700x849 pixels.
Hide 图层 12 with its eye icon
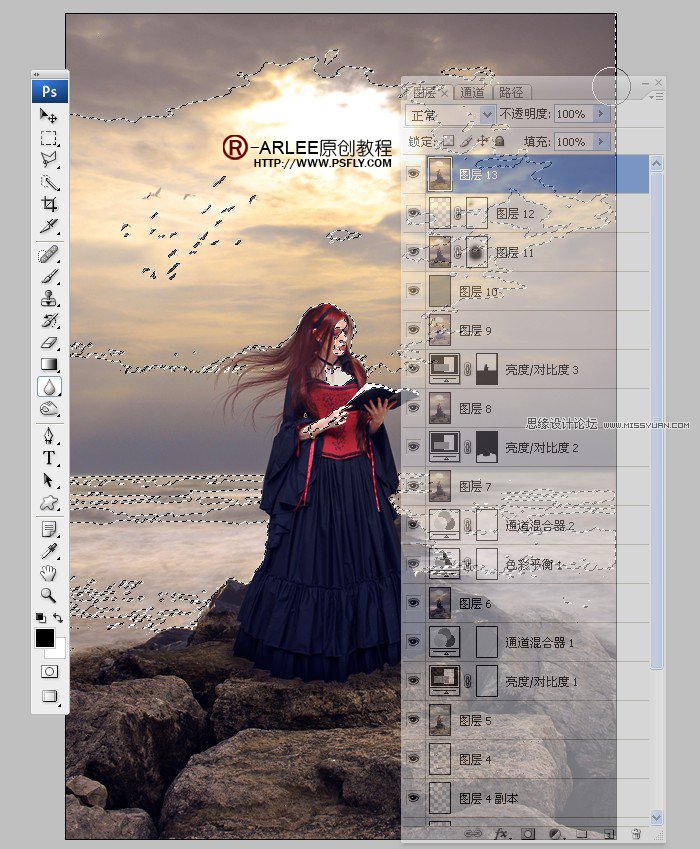tap(414, 213)
